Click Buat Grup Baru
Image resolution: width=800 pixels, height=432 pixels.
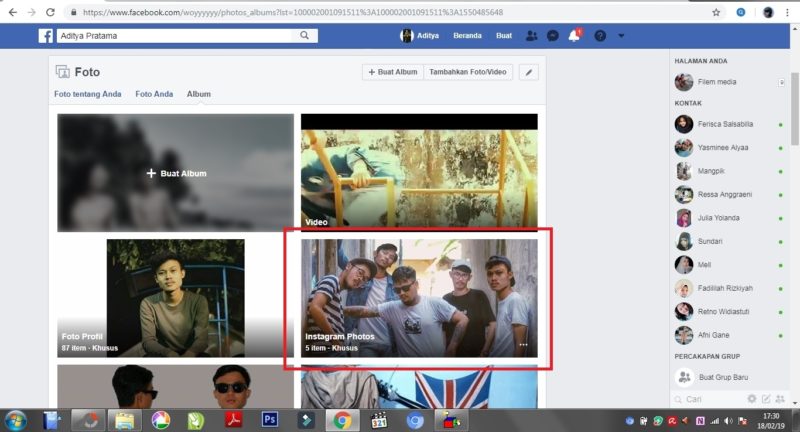[x=723, y=377]
